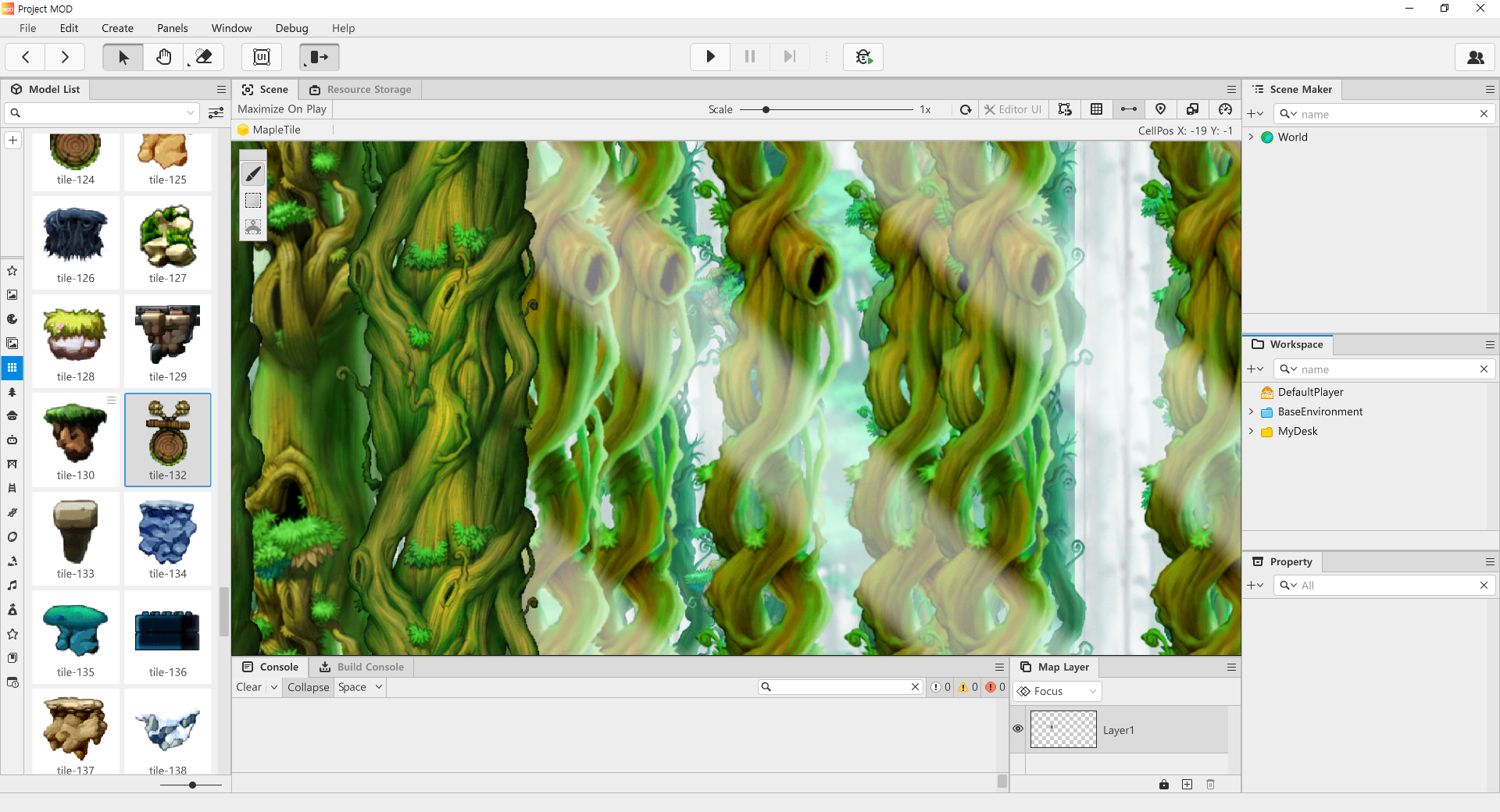The image size is (1500, 812).
Task: Open the users icon at top right
Action: coord(1476,57)
